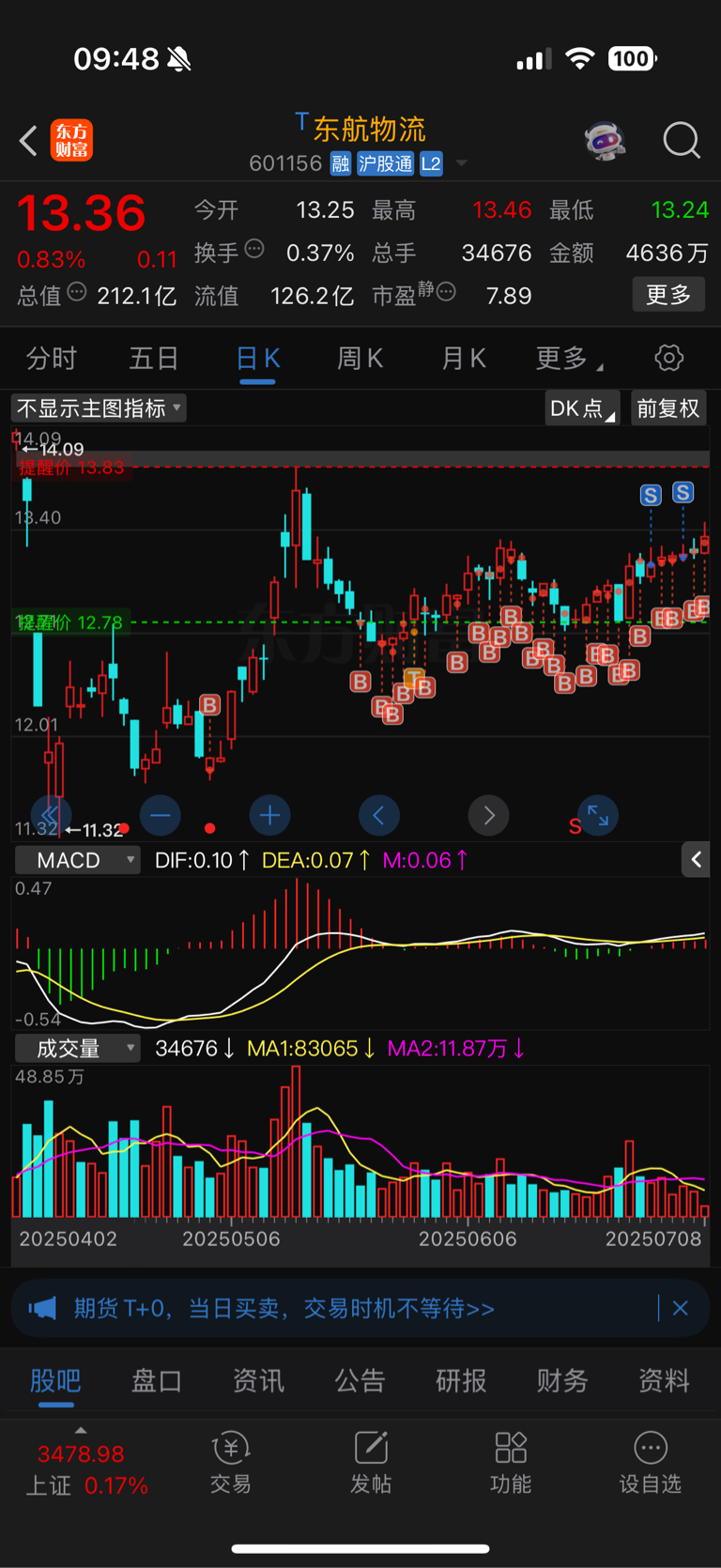Tap DIF:0.10 MACD value
The image size is (721, 1568).
[x=202, y=860]
